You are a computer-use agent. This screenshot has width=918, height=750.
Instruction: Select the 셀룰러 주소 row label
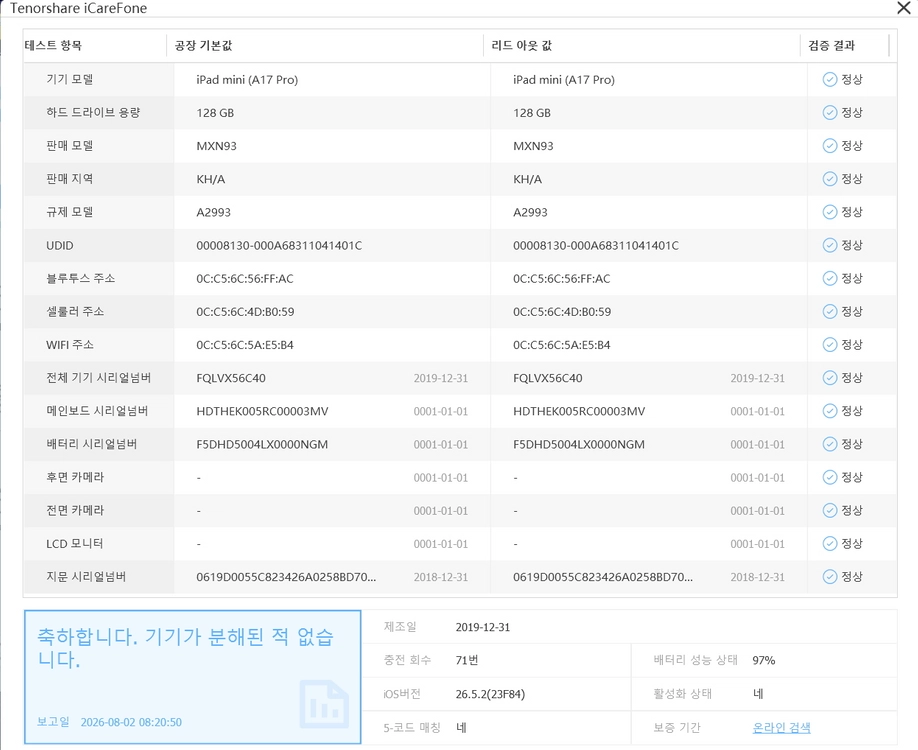pyautogui.click(x=75, y=311)
